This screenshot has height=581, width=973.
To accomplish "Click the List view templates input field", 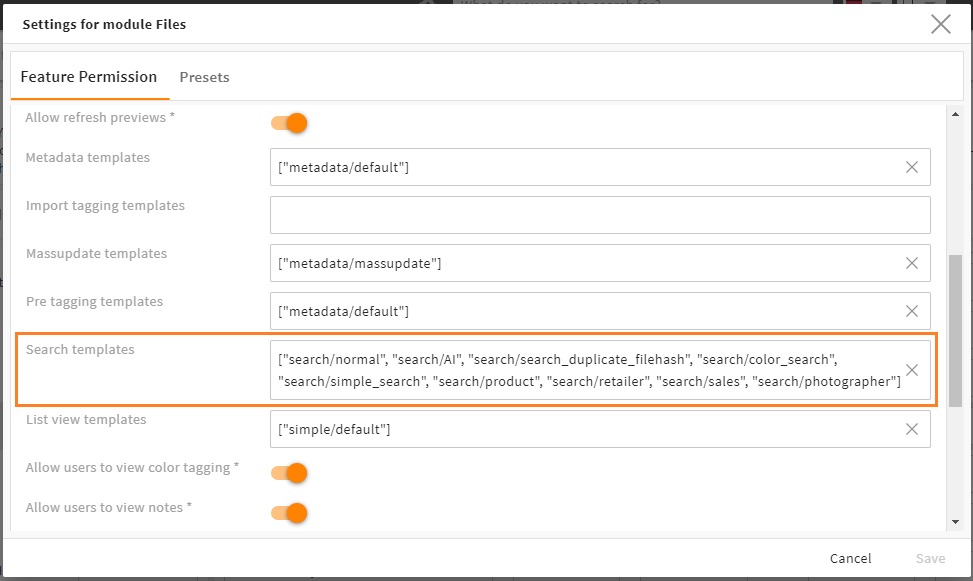I will 600,429.
